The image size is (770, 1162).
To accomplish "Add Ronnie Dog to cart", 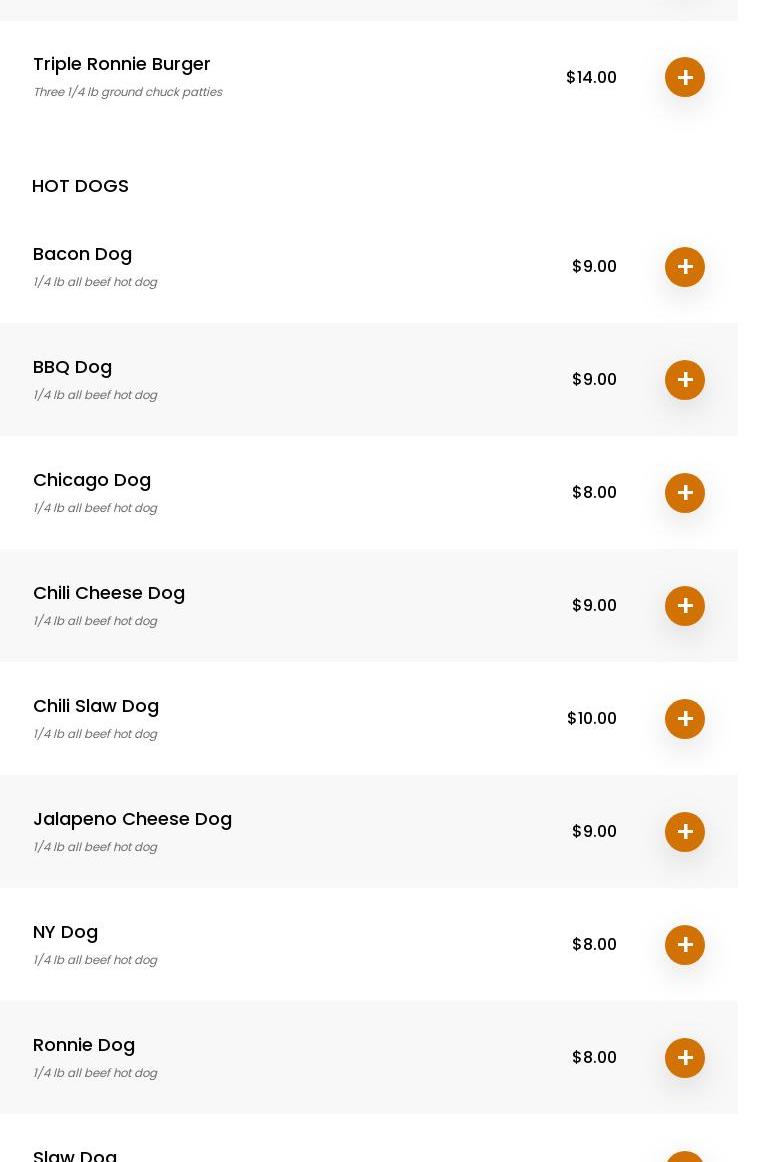I will coord(685,1058).
